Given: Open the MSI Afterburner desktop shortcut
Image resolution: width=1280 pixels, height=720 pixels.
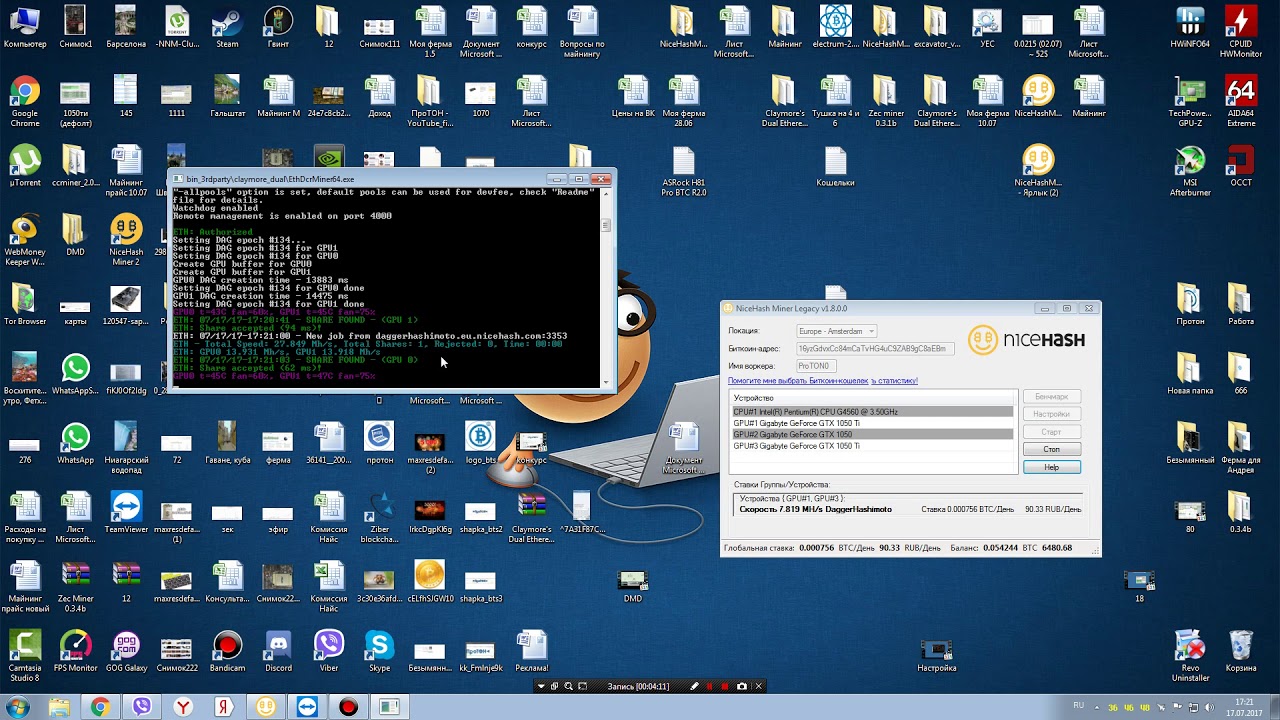Looking at the screenshot, I should [1189, 161].
